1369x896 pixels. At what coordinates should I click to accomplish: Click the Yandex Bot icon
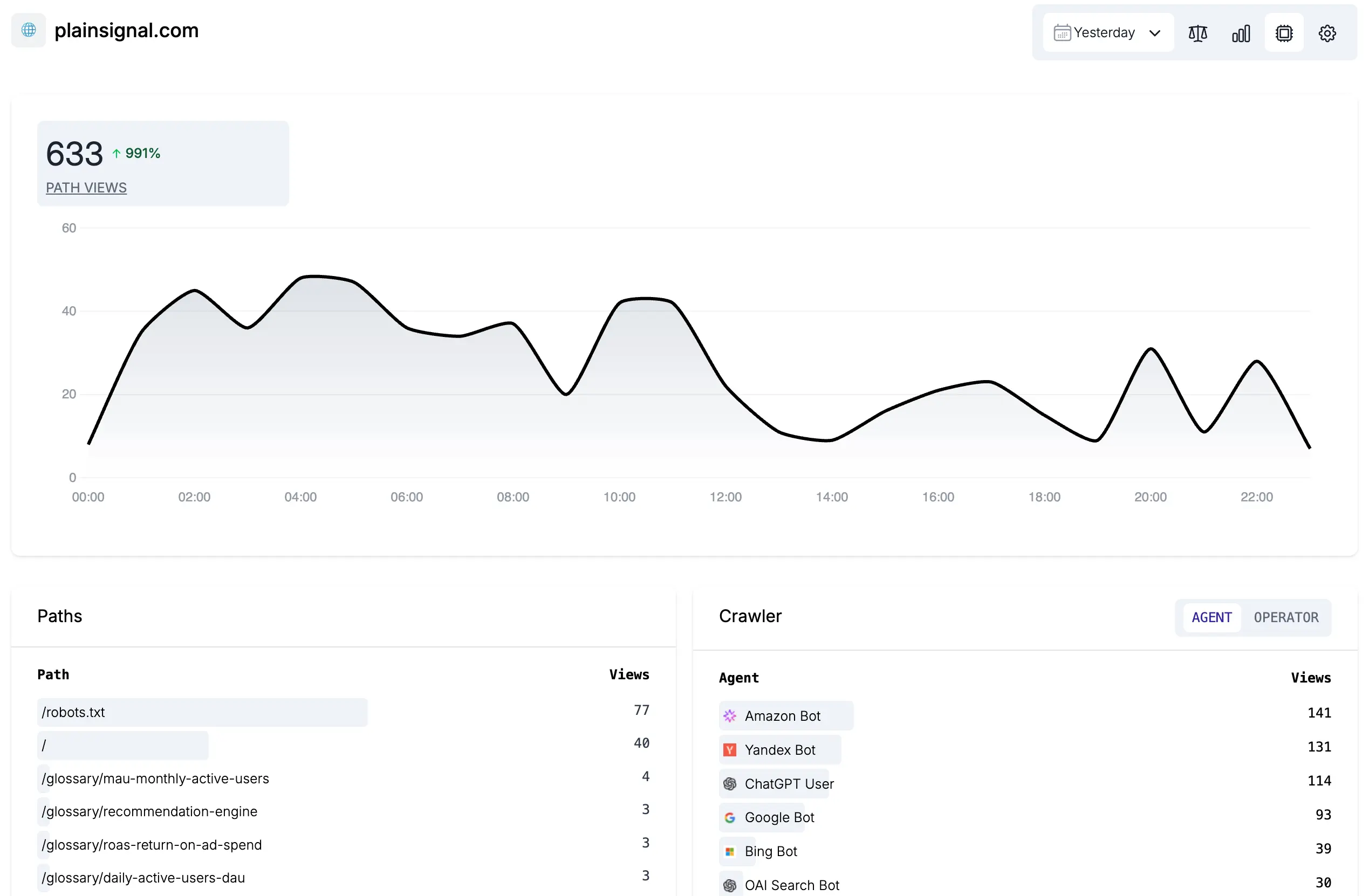tap(730, 750)
